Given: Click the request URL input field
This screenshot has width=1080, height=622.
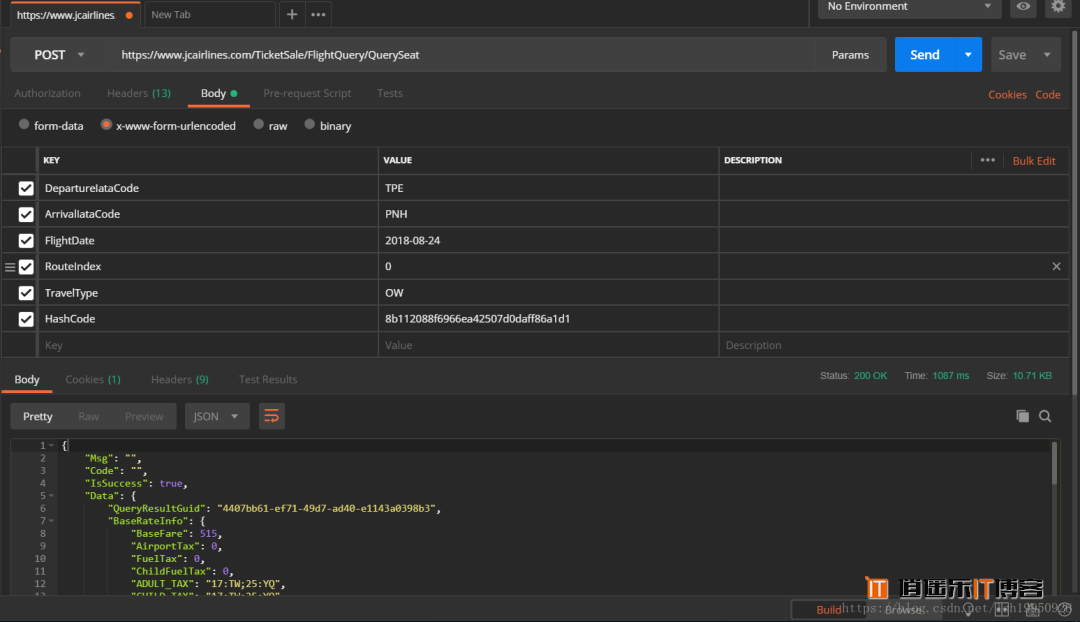Looking at the screenshot, I should coord(464,54).
